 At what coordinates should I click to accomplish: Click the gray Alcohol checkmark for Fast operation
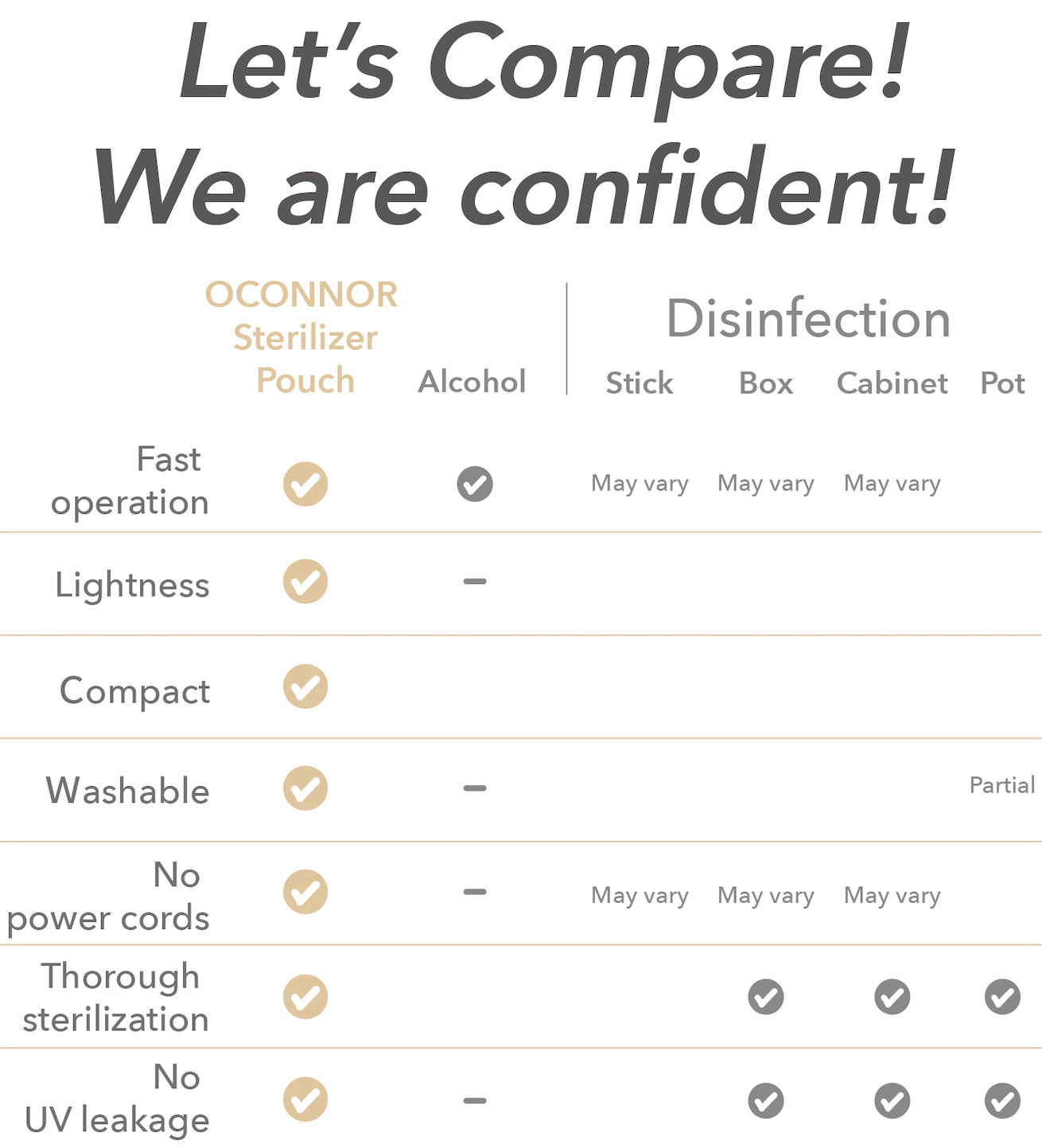[x=475, y=484]
